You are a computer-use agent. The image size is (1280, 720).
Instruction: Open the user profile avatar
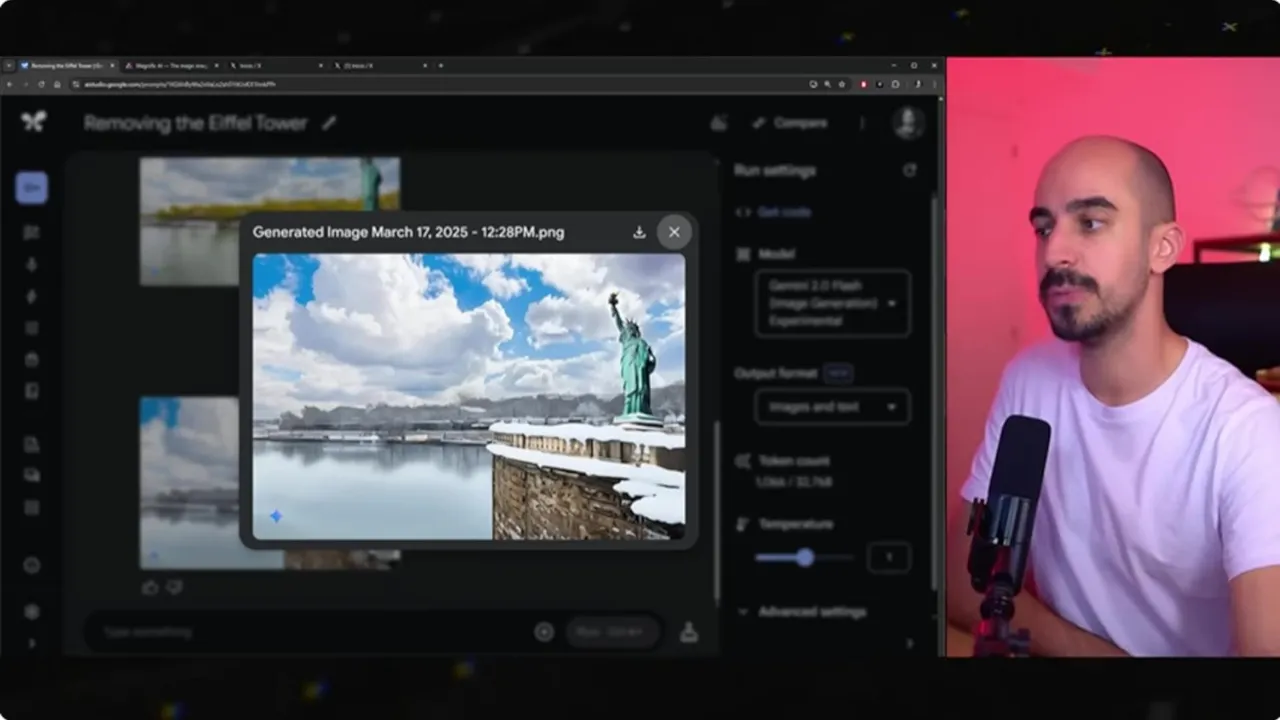tap(908, 123)
